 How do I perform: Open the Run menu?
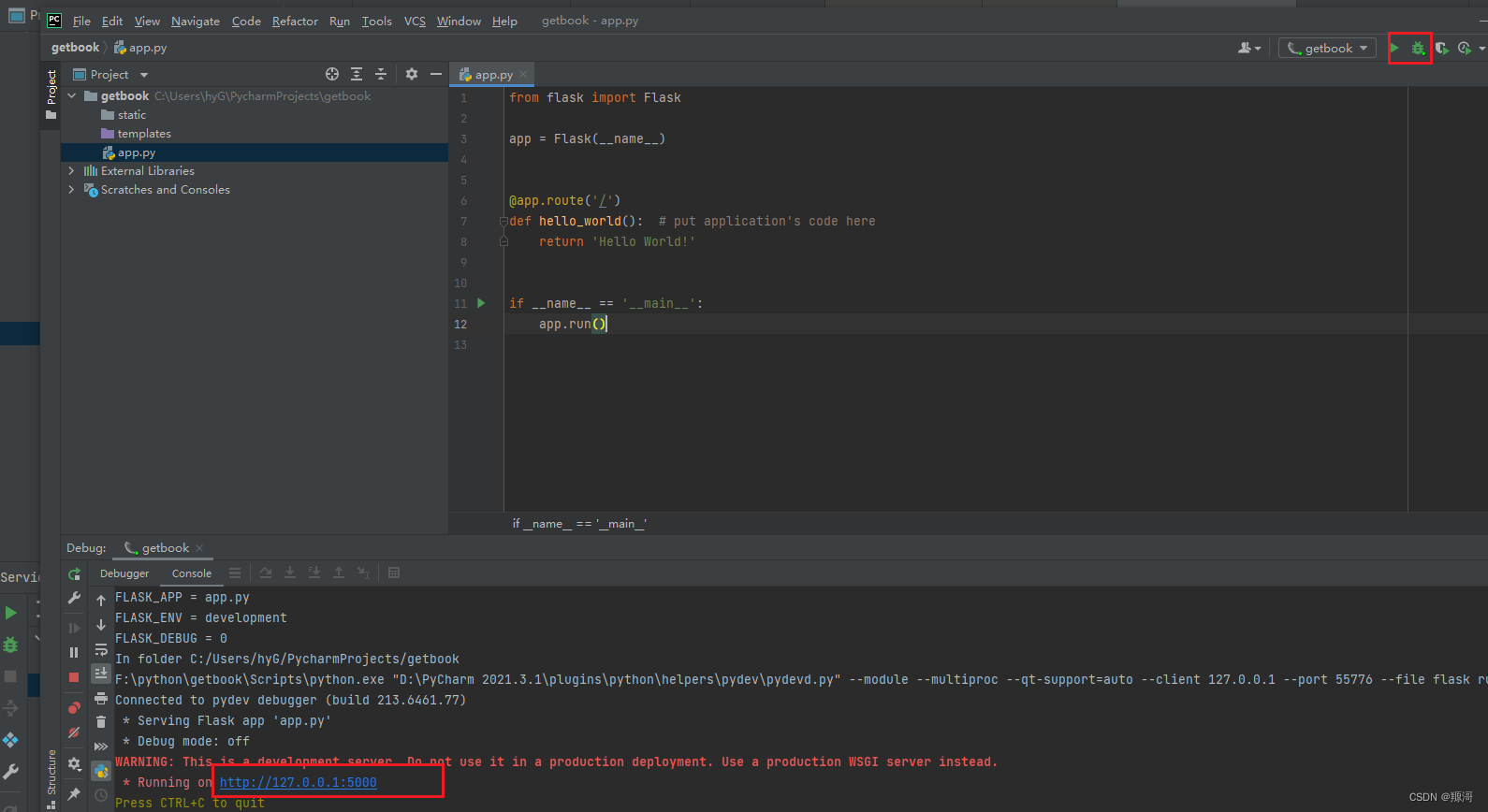340,21
